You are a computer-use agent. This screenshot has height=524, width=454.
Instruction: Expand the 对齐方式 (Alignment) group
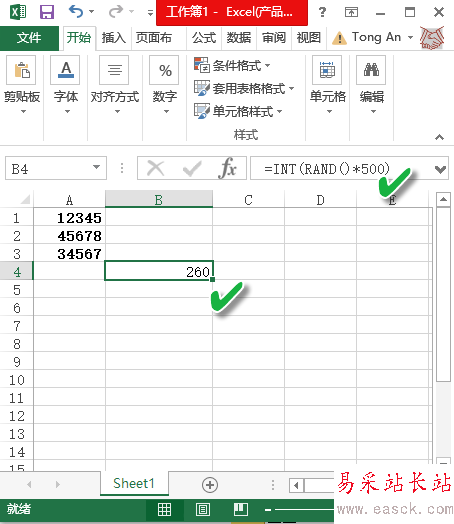pyautogui.click(x=115, y=85)
